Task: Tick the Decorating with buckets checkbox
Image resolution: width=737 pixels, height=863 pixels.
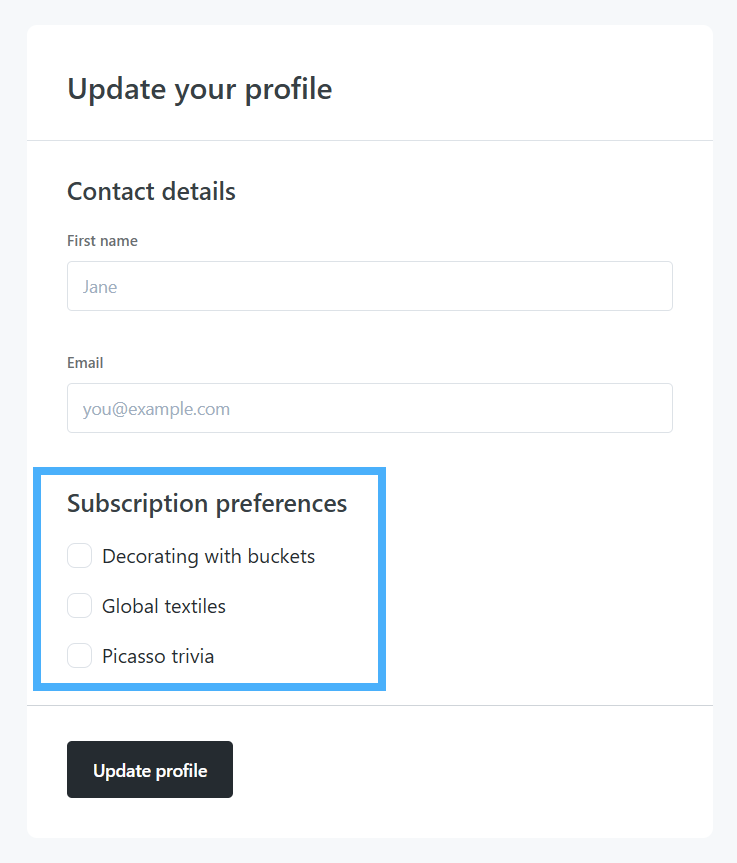Action: (x=80, y=556)
